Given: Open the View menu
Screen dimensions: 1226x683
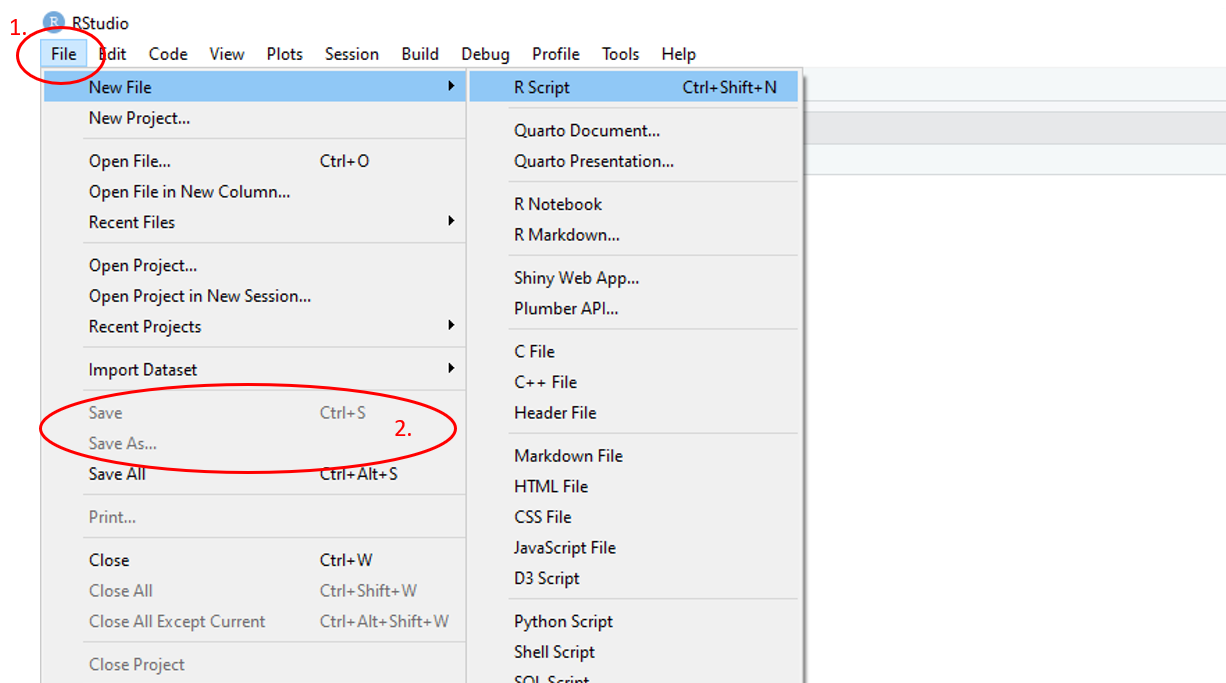Looking at the screenshot, I should (x=227, y=54).
